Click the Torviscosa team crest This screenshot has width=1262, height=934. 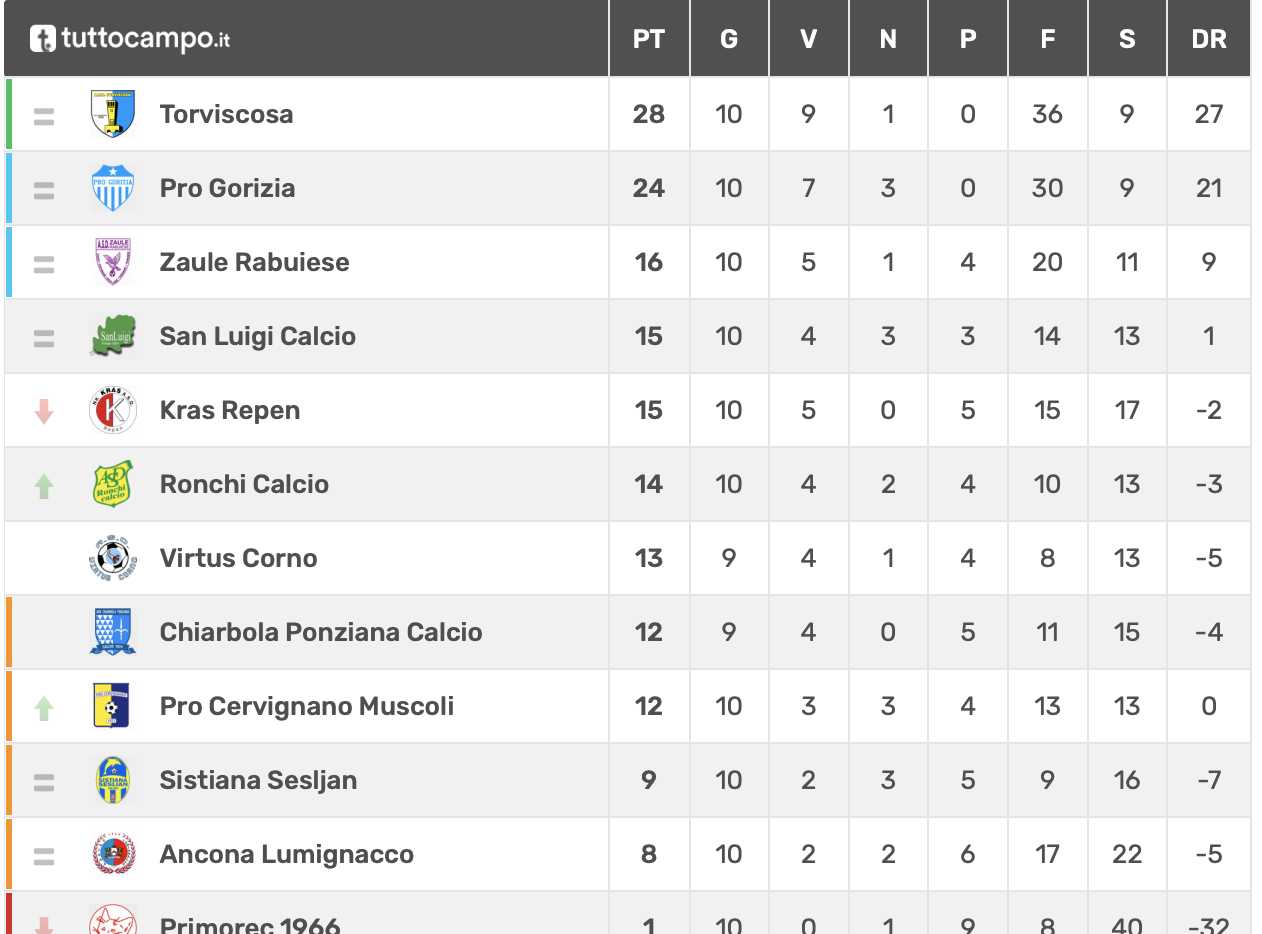coord(112,114)
